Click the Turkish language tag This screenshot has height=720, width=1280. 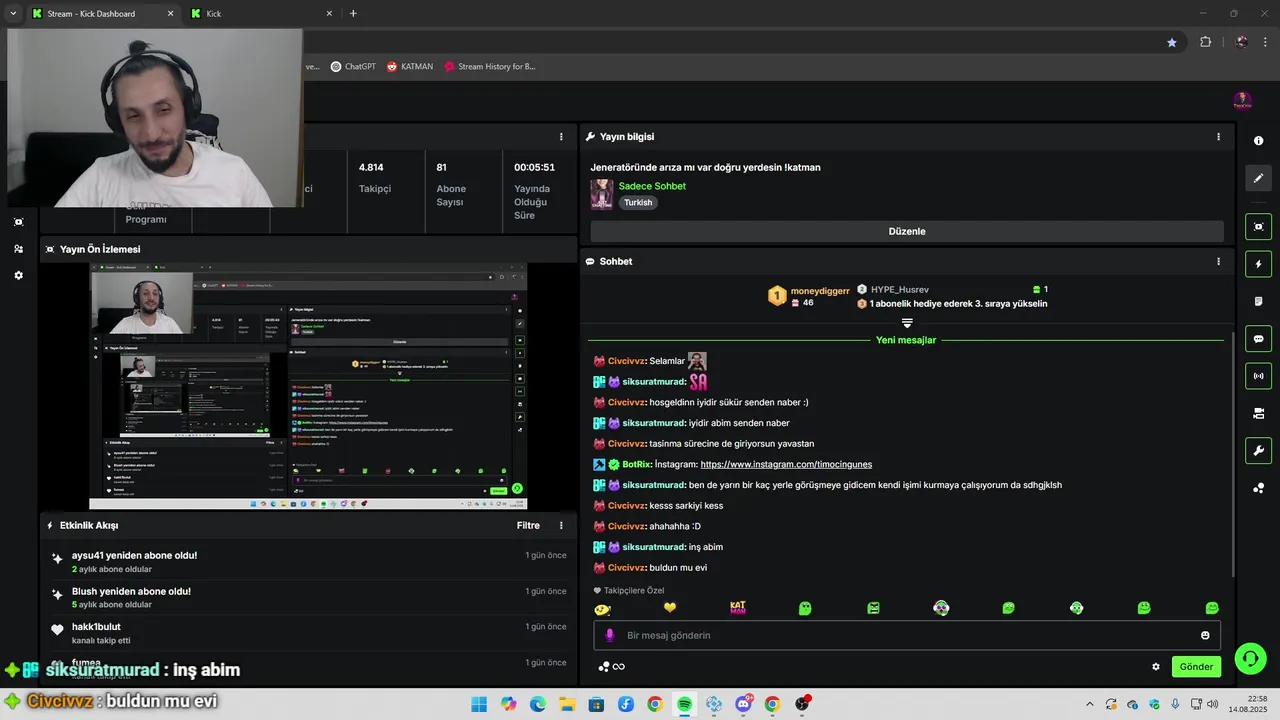[638, 202]
